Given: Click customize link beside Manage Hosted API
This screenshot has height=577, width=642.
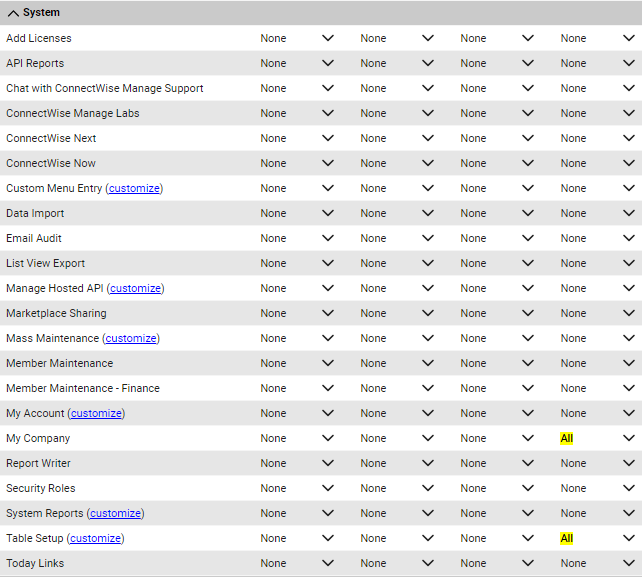Looking at the screenshot, I should pyautogui.click(x=136, y=288).
